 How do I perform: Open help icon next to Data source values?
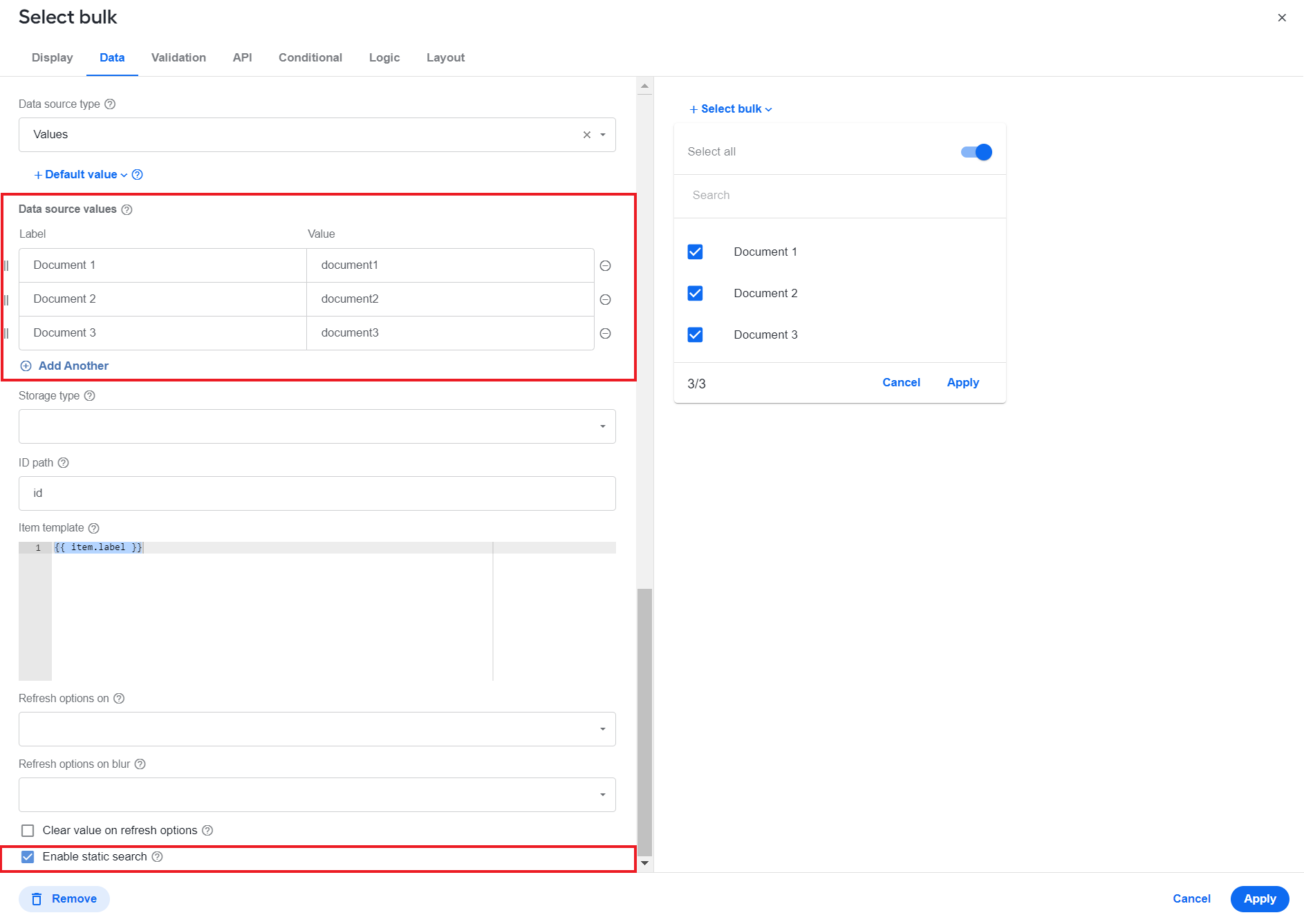(x=127, y=209)
